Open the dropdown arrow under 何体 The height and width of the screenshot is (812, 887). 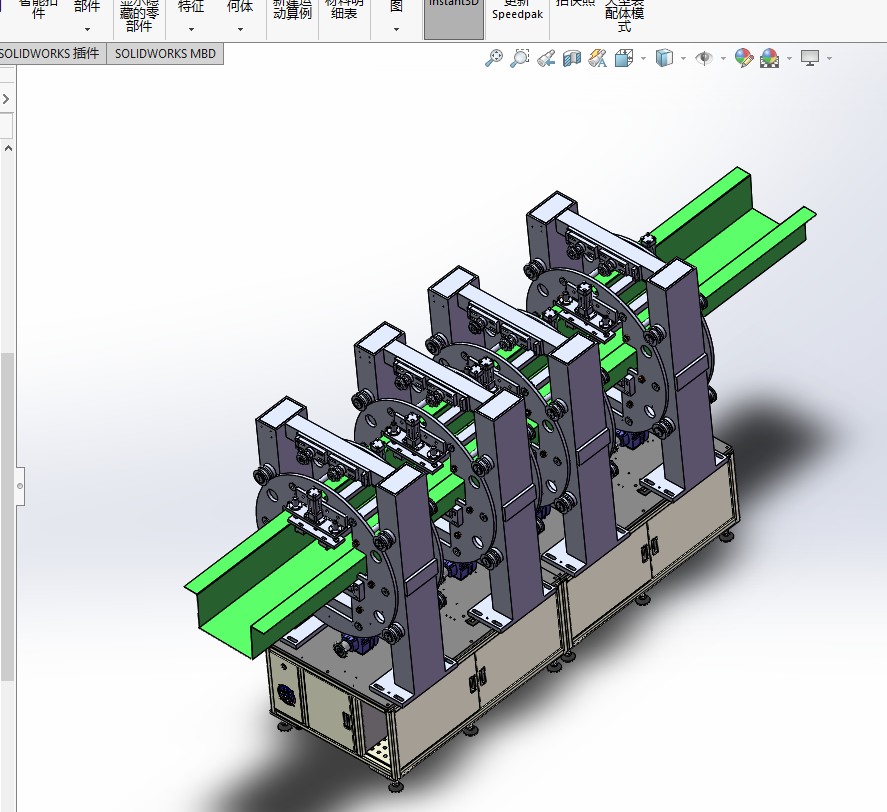point(240,29)
